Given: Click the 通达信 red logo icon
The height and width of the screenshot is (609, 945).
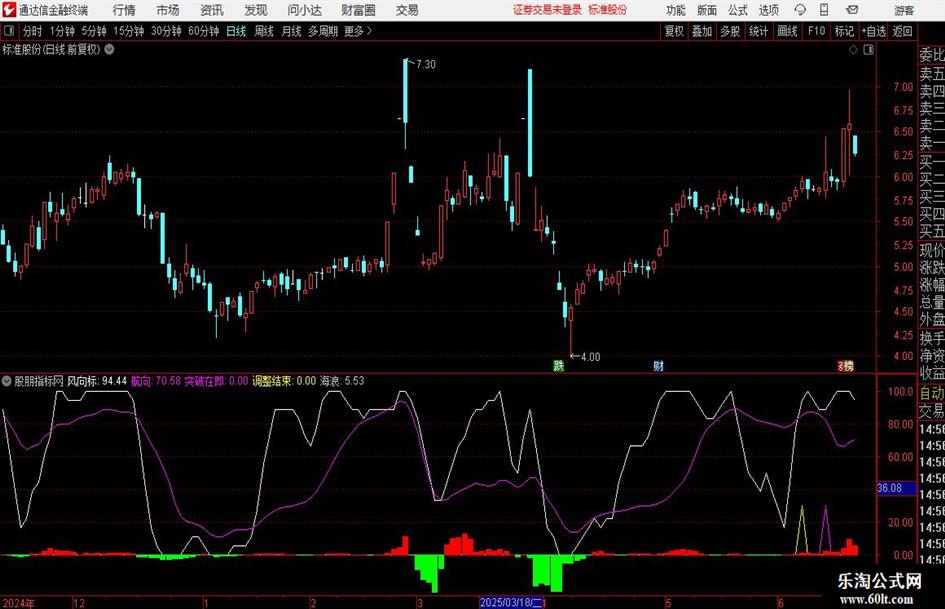Looking at the screenshot, I should (x=9, y=10).
